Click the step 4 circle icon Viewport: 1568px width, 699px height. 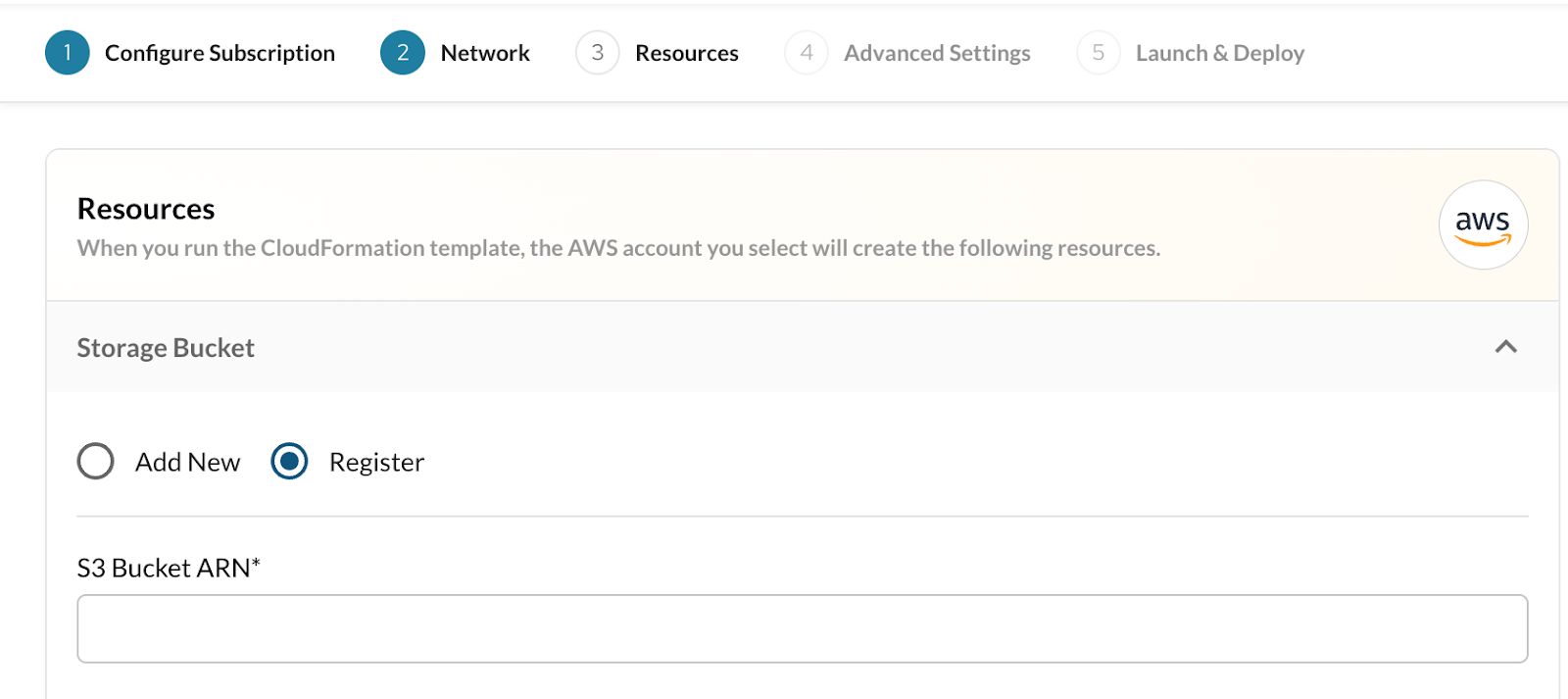(x=806, y=53)
